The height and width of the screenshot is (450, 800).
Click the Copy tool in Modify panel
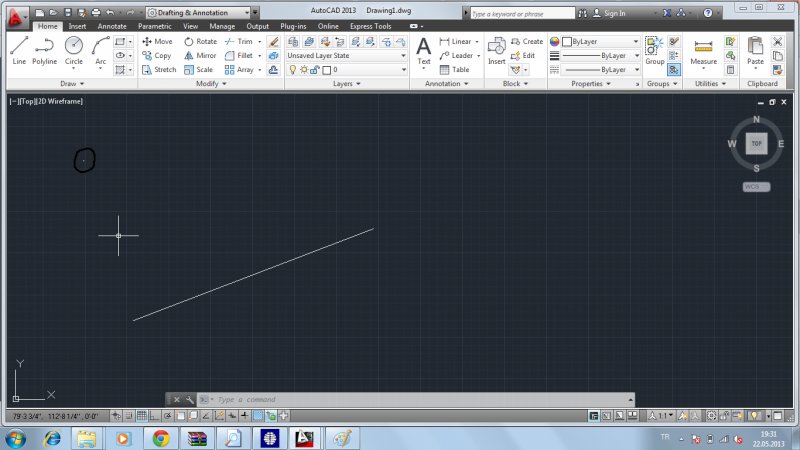pyautogui.click(x=157, y=56)
